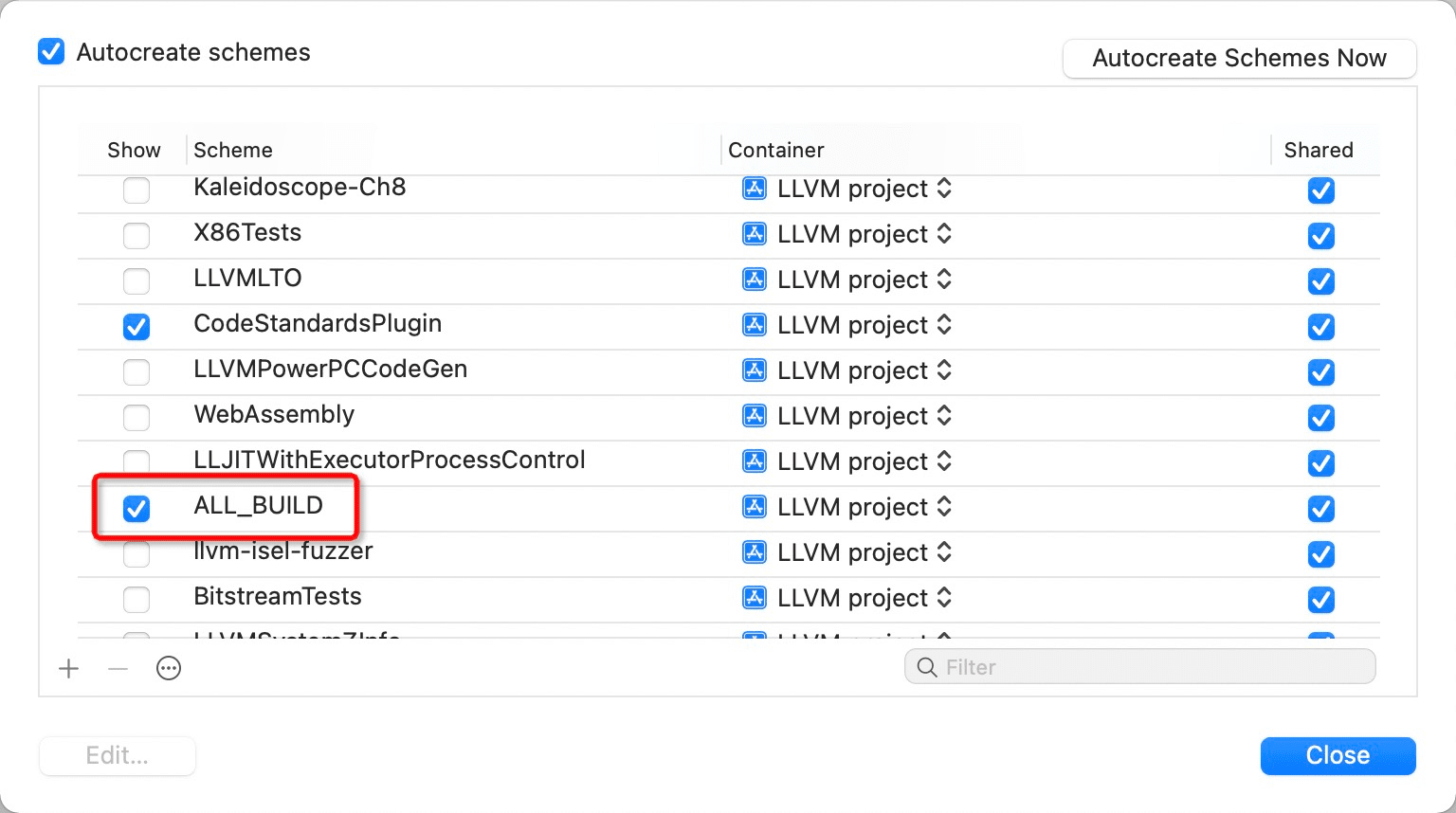
Task: Click the WebAssembly container project icon
Action: 755,416
